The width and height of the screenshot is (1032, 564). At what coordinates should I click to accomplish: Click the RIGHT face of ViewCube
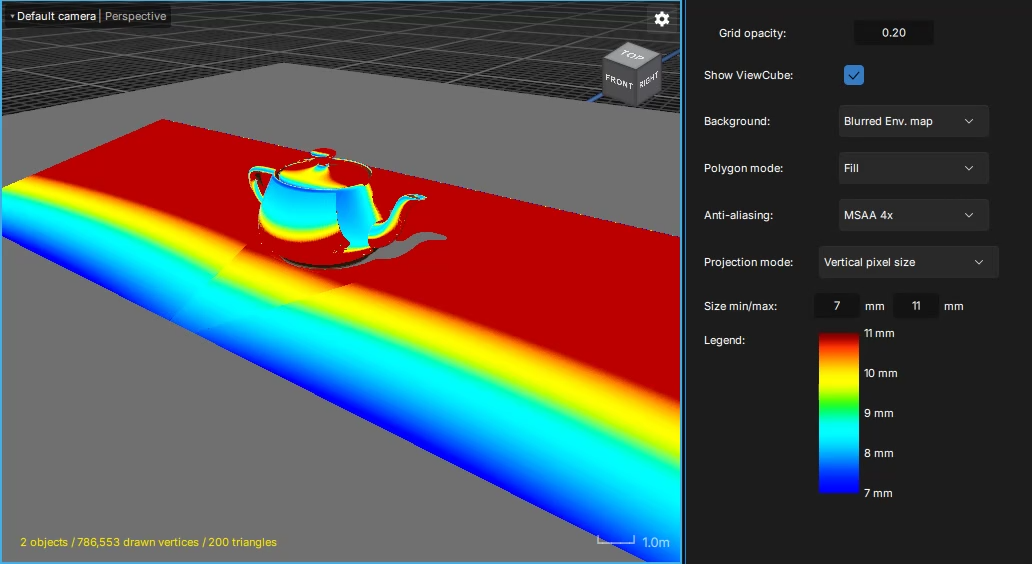click(648, 80)
